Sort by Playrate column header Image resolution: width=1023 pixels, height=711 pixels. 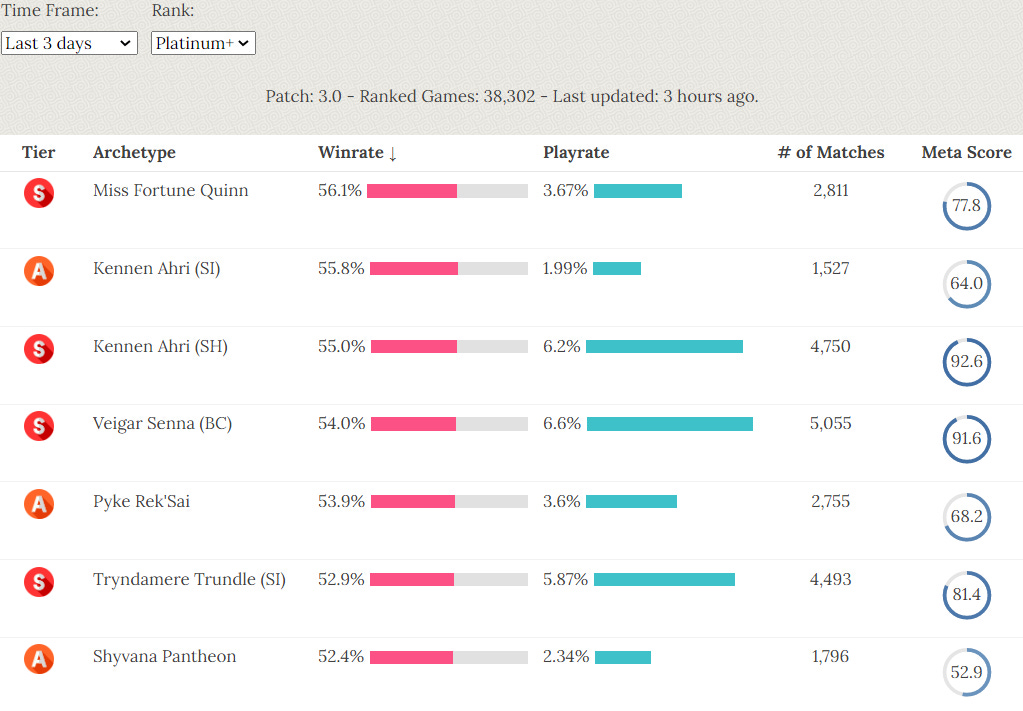(576, 153)
